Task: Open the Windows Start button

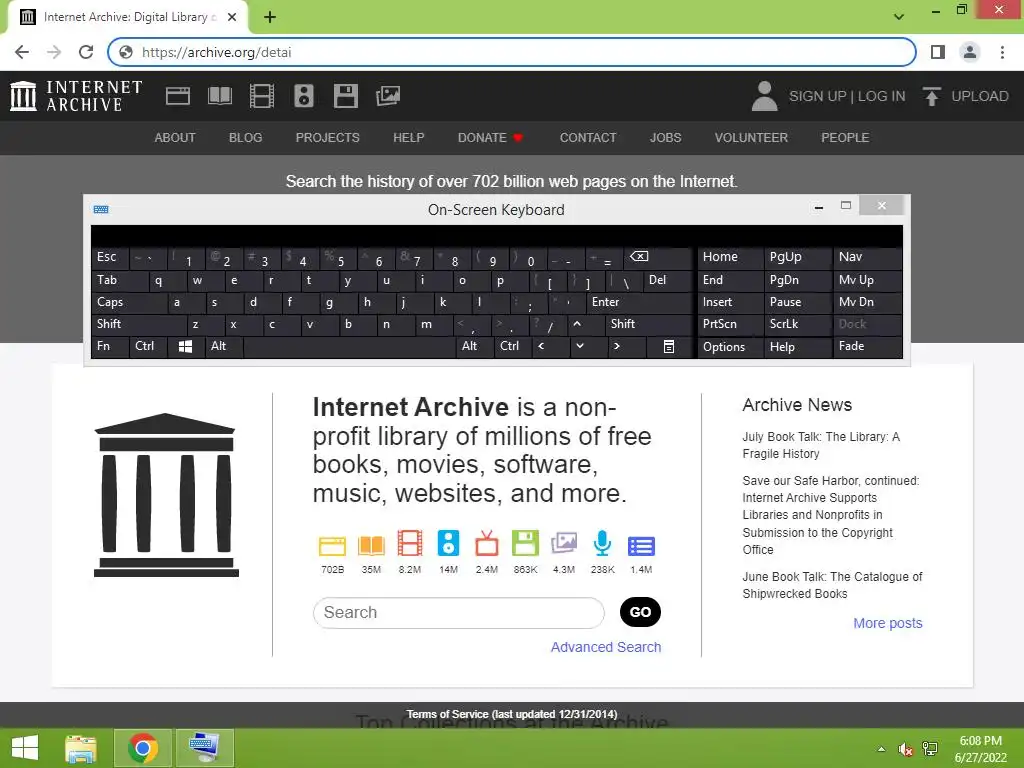Action: point(25,748)
